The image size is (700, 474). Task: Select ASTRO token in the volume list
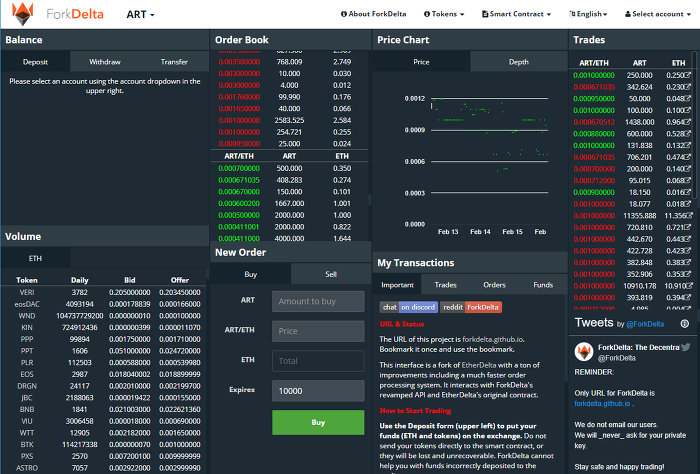click(27, 468)
